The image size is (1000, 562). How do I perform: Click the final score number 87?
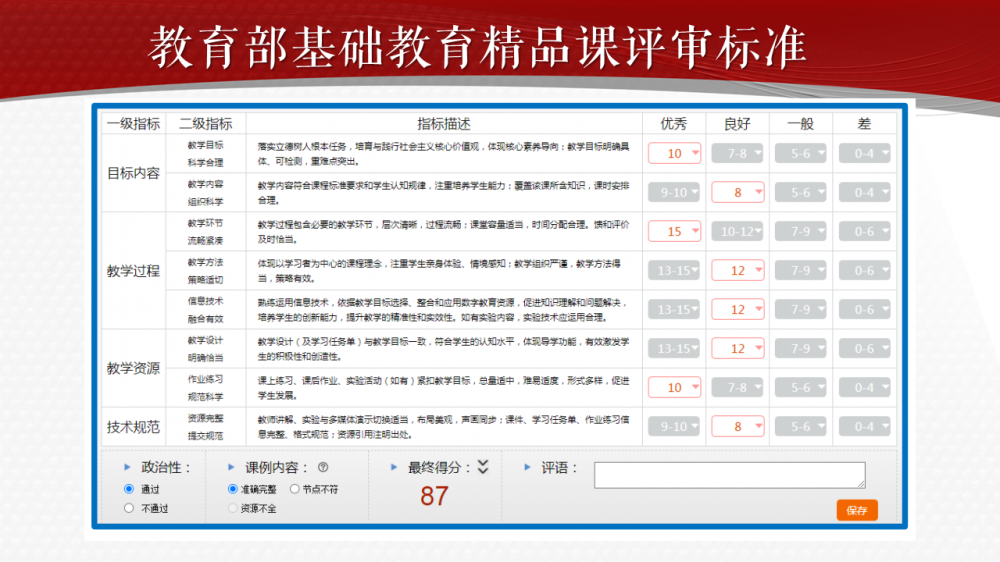[434, 496]
